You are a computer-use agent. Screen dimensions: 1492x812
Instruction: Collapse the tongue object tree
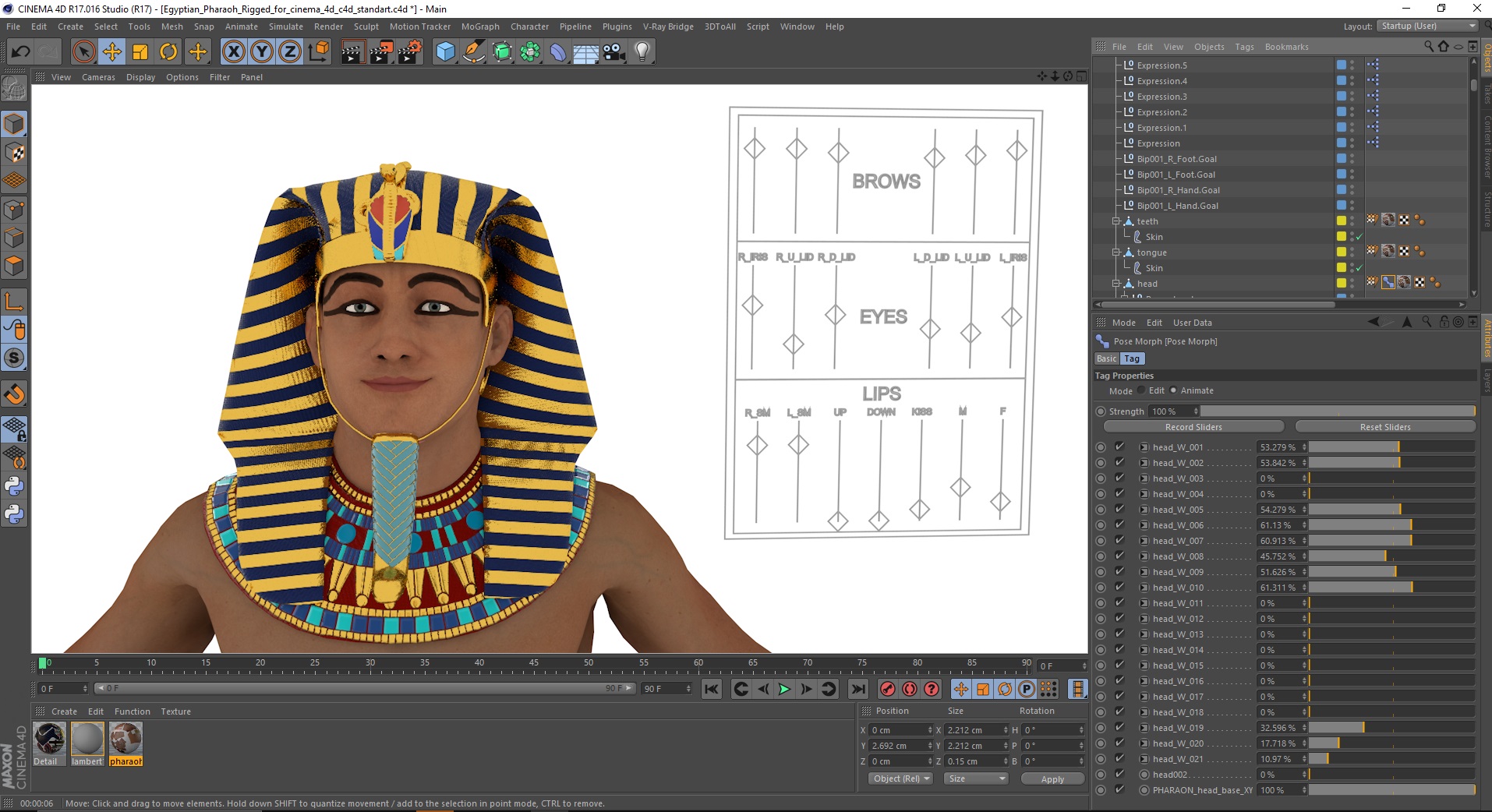pos(1116,252)
